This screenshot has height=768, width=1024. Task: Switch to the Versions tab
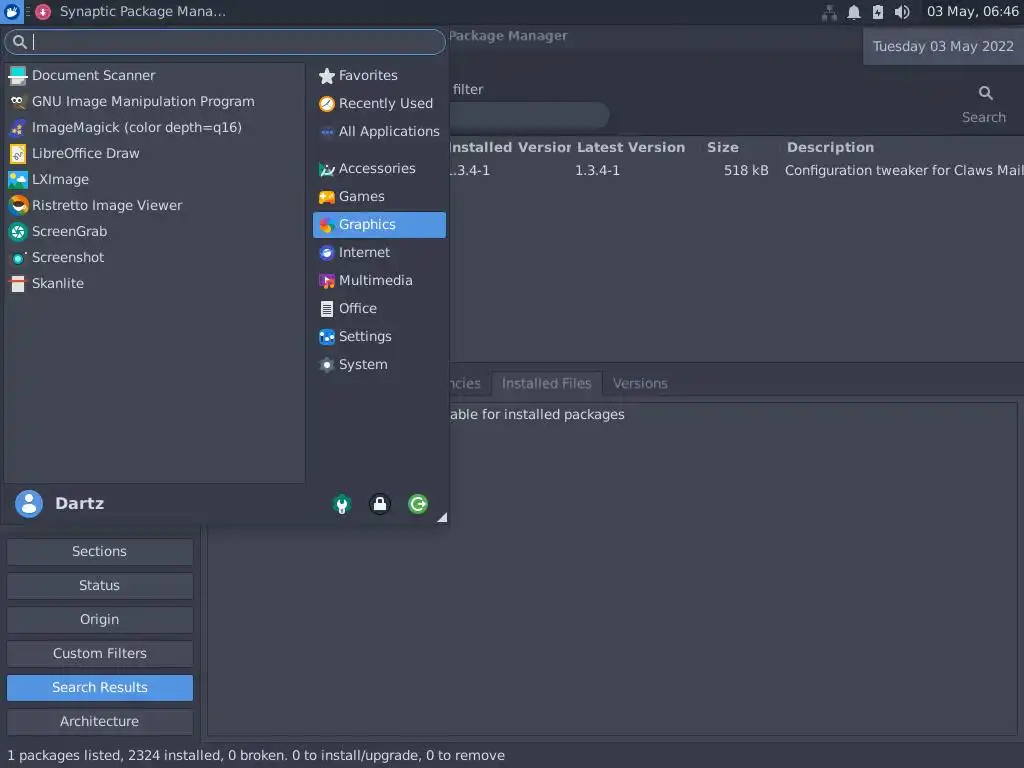(x=640, y=383)
